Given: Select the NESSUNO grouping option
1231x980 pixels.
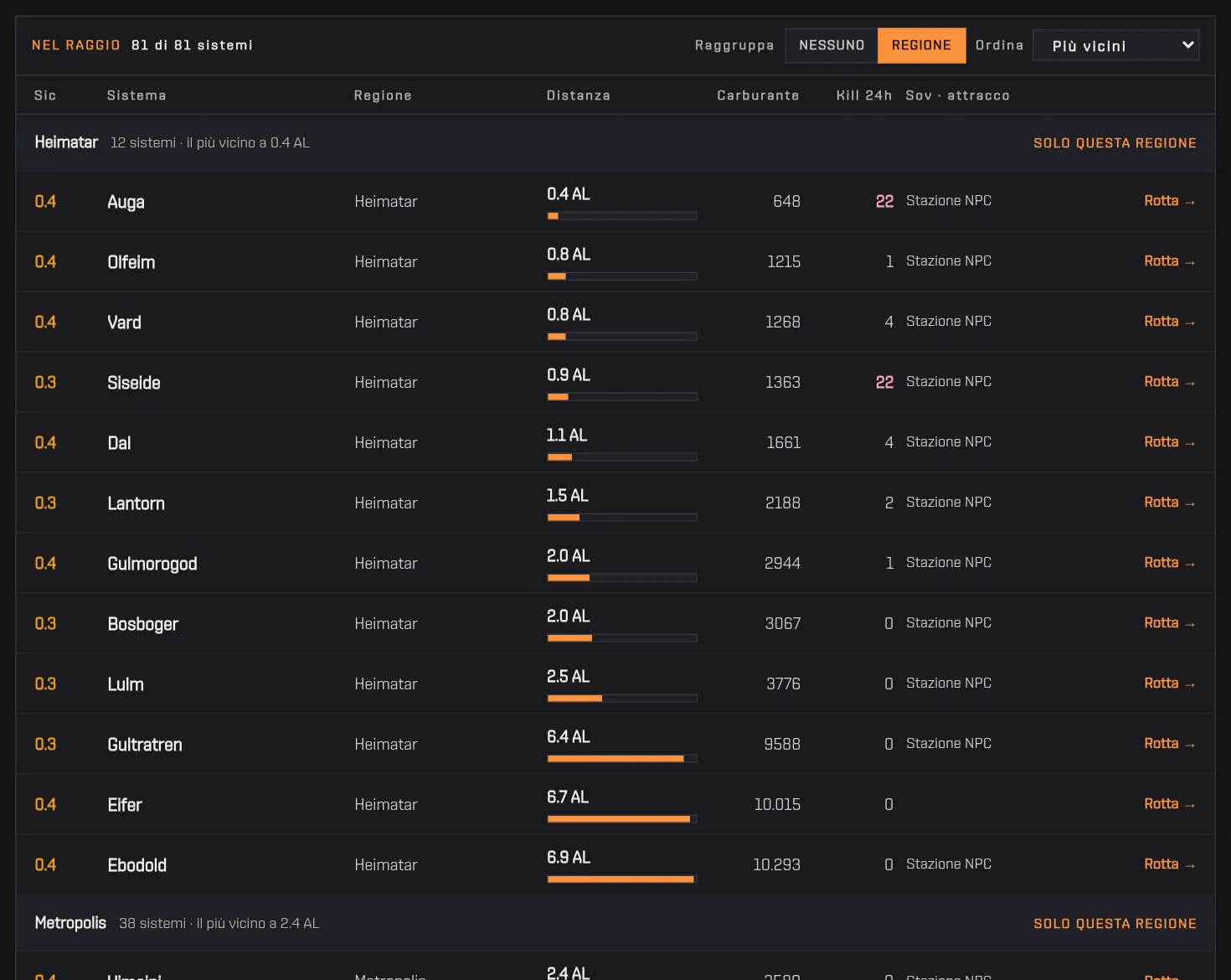Looking at the screenshot, I should pyautogui.click(x=832, y=45).
